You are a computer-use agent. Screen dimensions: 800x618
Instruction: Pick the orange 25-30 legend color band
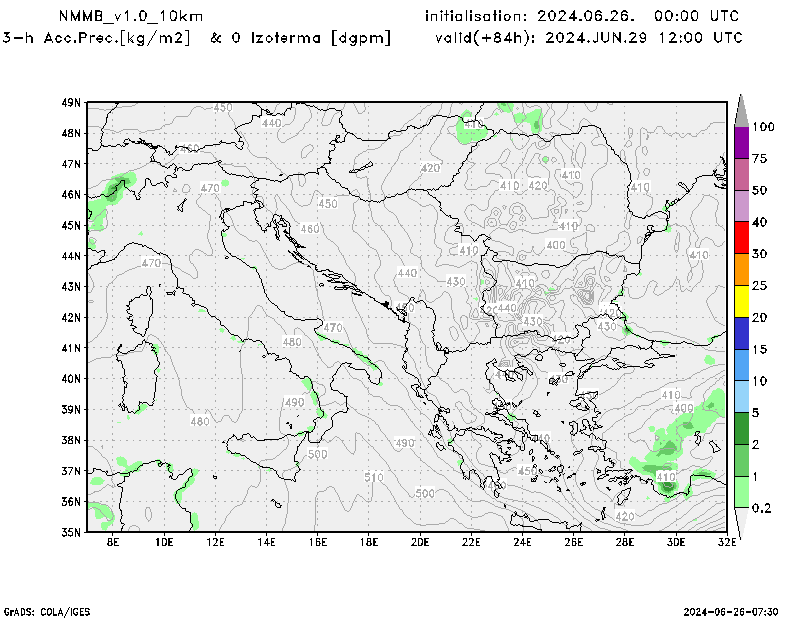tap(741, 270)
